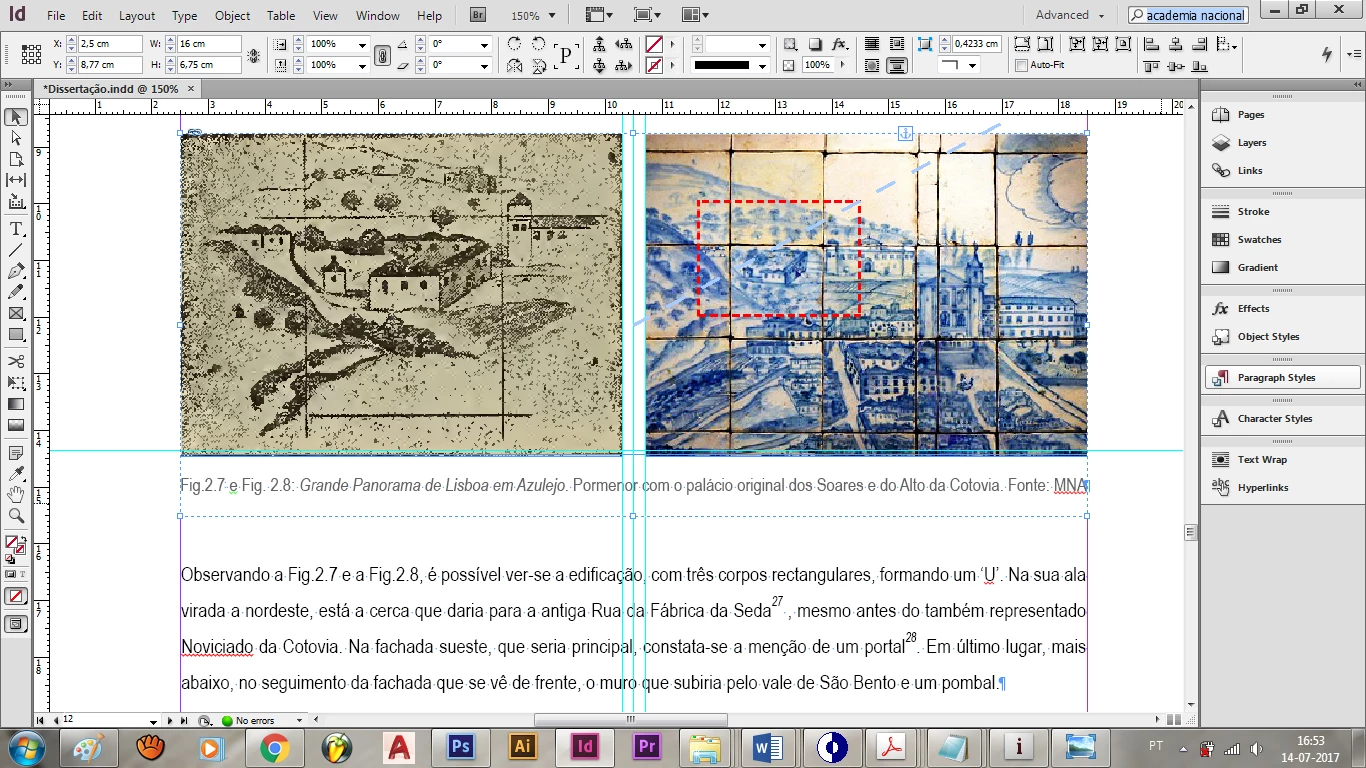Open the stroke type dropdown

coord(762,65)
